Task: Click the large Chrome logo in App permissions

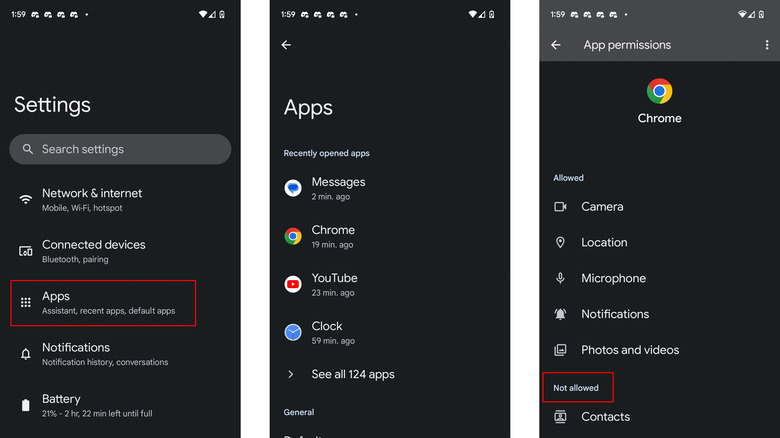Action: pyautogui.click(x=660, y=91)
